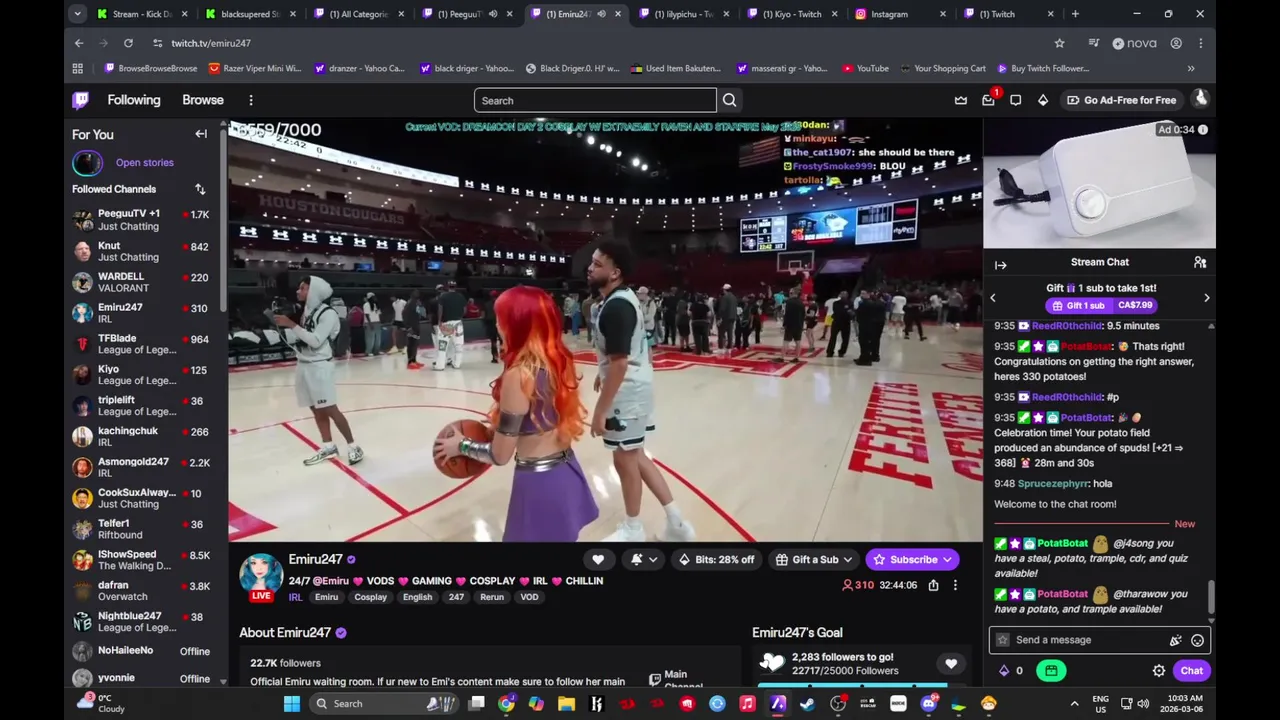Viewport: 1280px width, 720px height.
Task: Click the Cosplay stream tag
Action: [x=370, y=597]
